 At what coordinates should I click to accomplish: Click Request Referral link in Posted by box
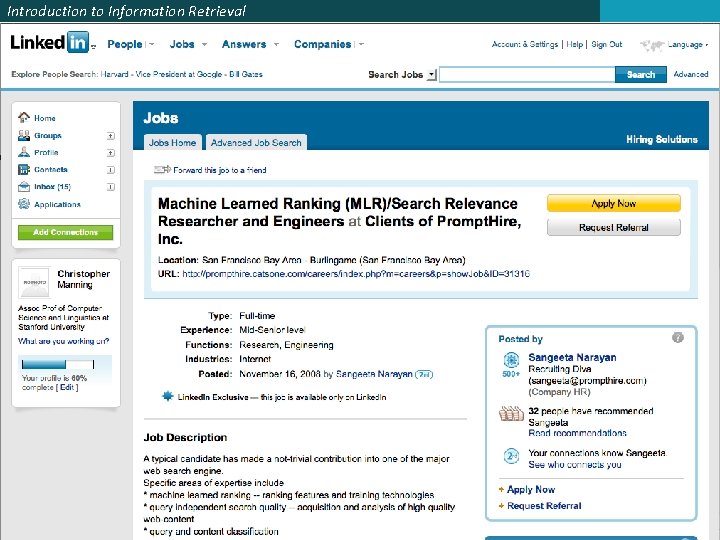point(544,506)
